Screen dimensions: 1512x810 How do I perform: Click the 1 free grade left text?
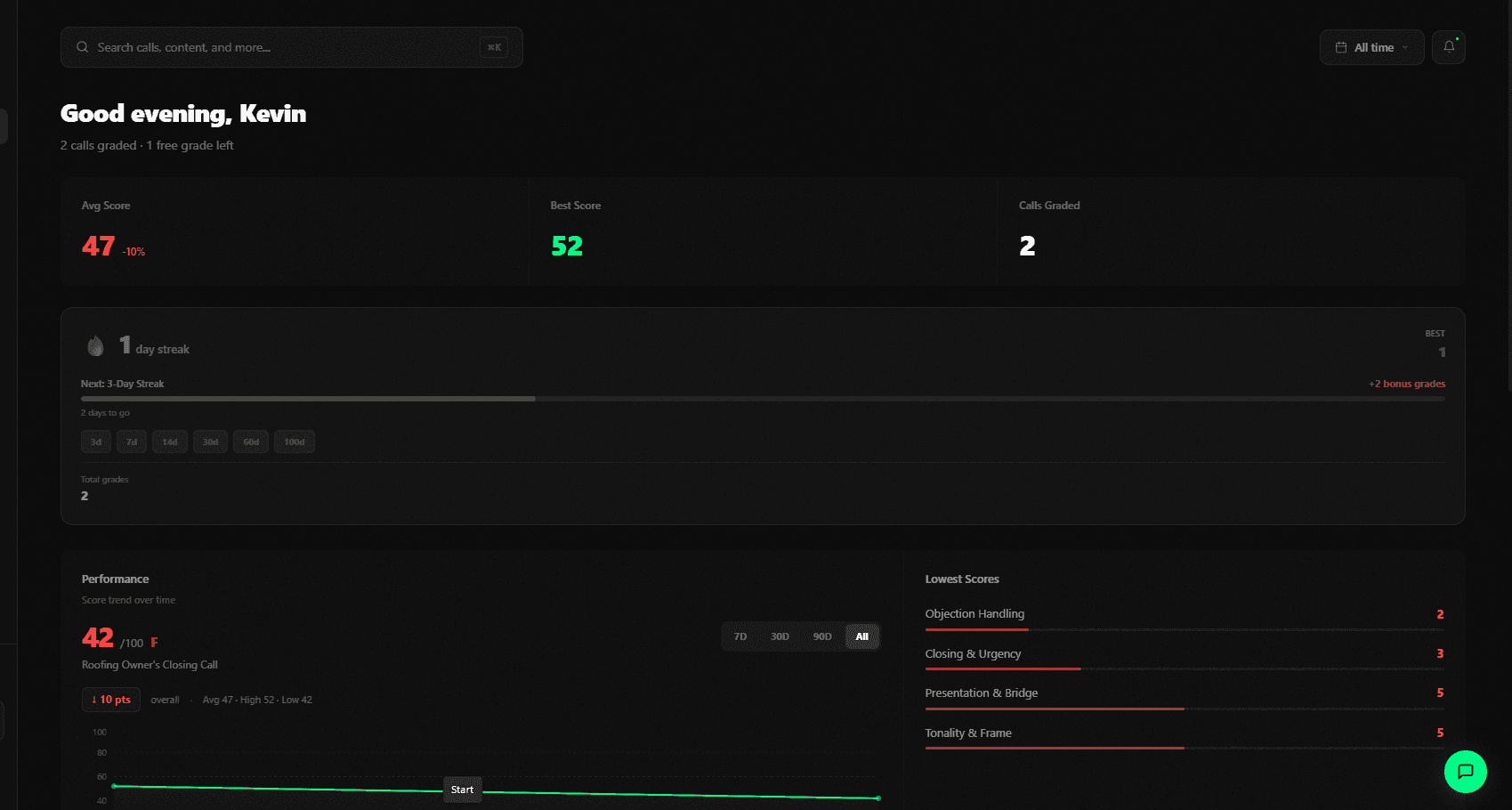190,145
